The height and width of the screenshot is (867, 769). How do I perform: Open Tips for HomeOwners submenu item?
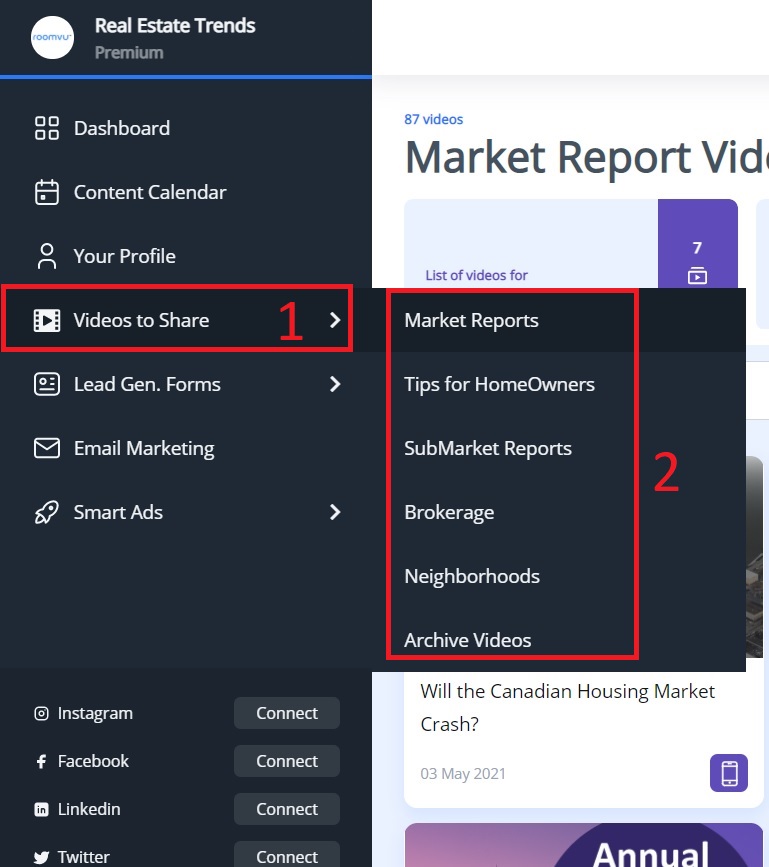click(x=499, y=384)
